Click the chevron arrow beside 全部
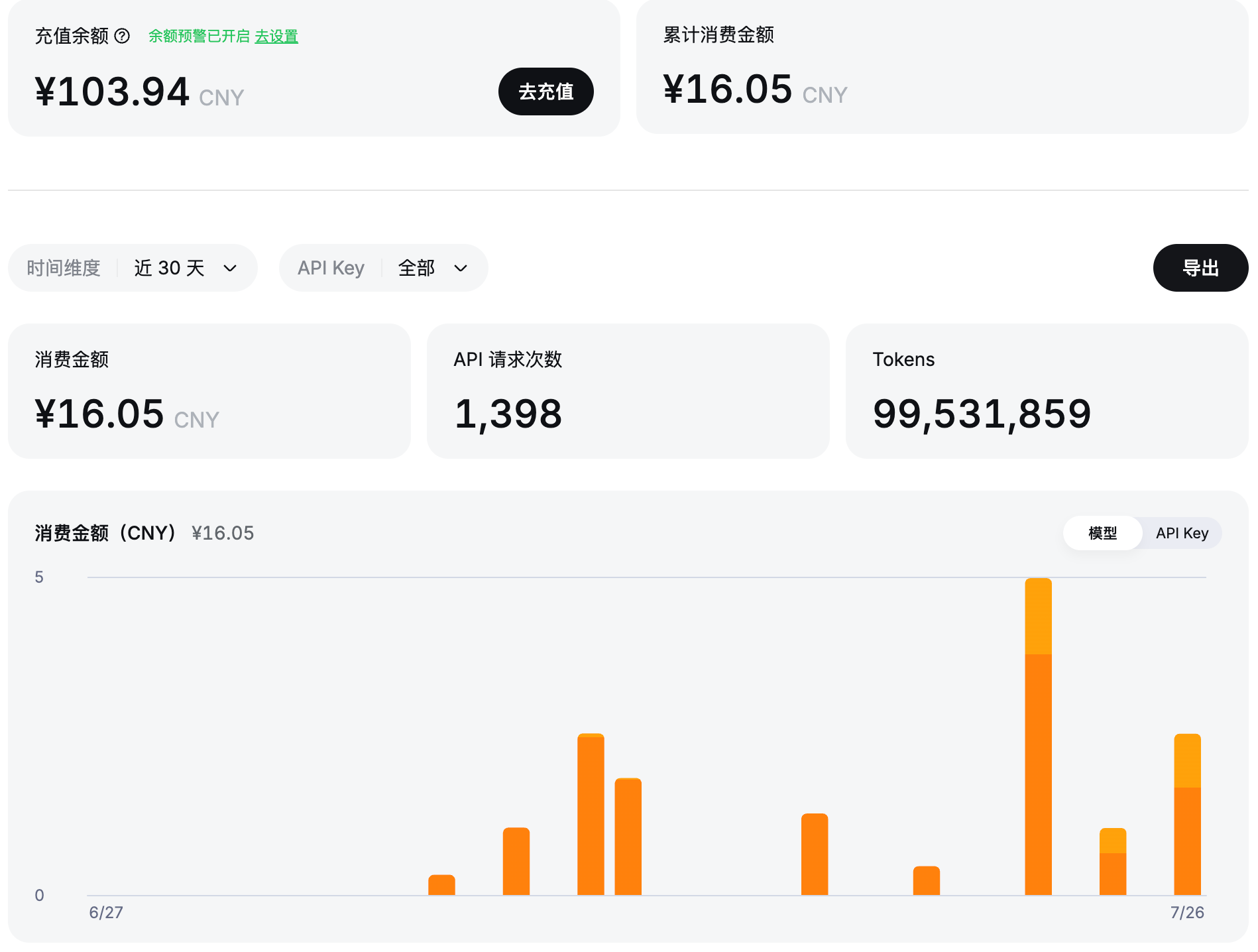 461,268
